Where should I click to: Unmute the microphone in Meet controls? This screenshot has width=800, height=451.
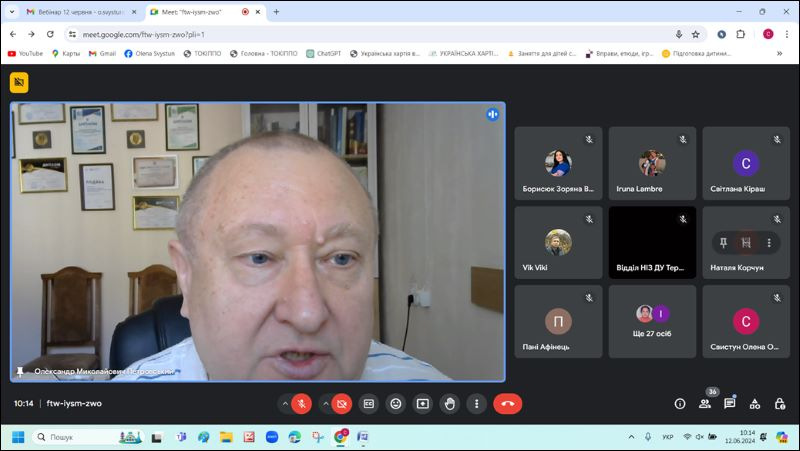(x=302, y=404)
